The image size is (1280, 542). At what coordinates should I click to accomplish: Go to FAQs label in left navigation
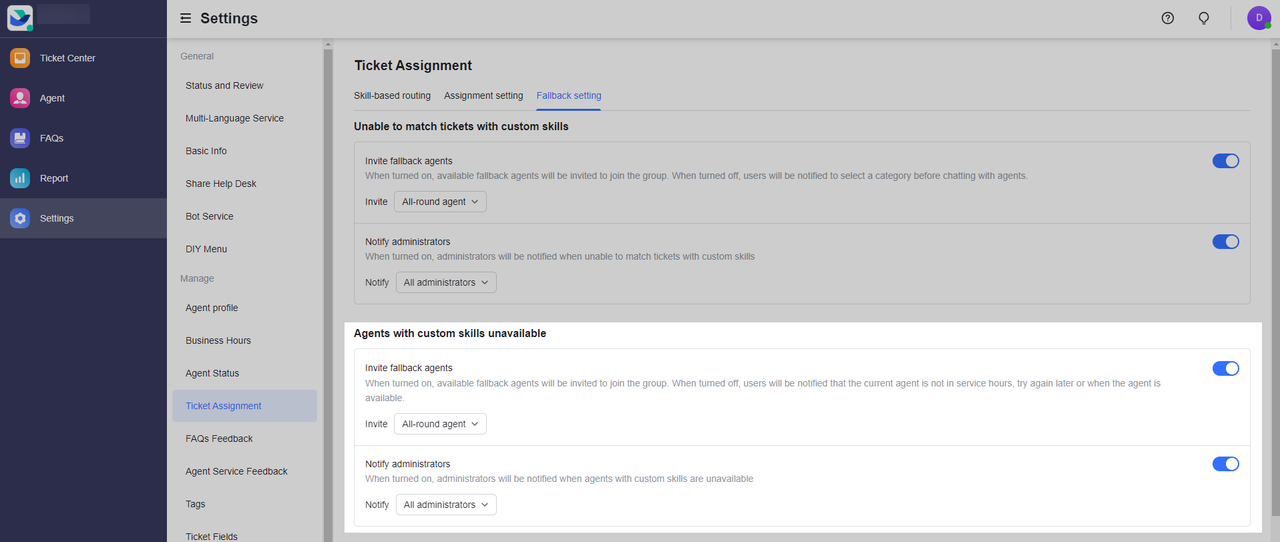(x=51, y=138)
